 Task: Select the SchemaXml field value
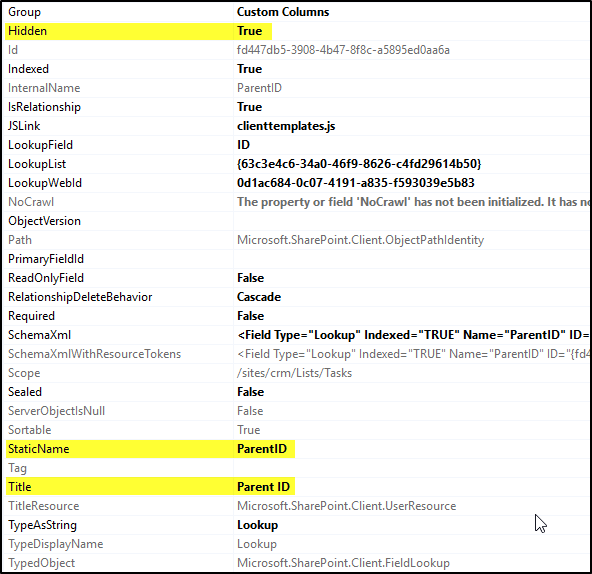[413, 335]
